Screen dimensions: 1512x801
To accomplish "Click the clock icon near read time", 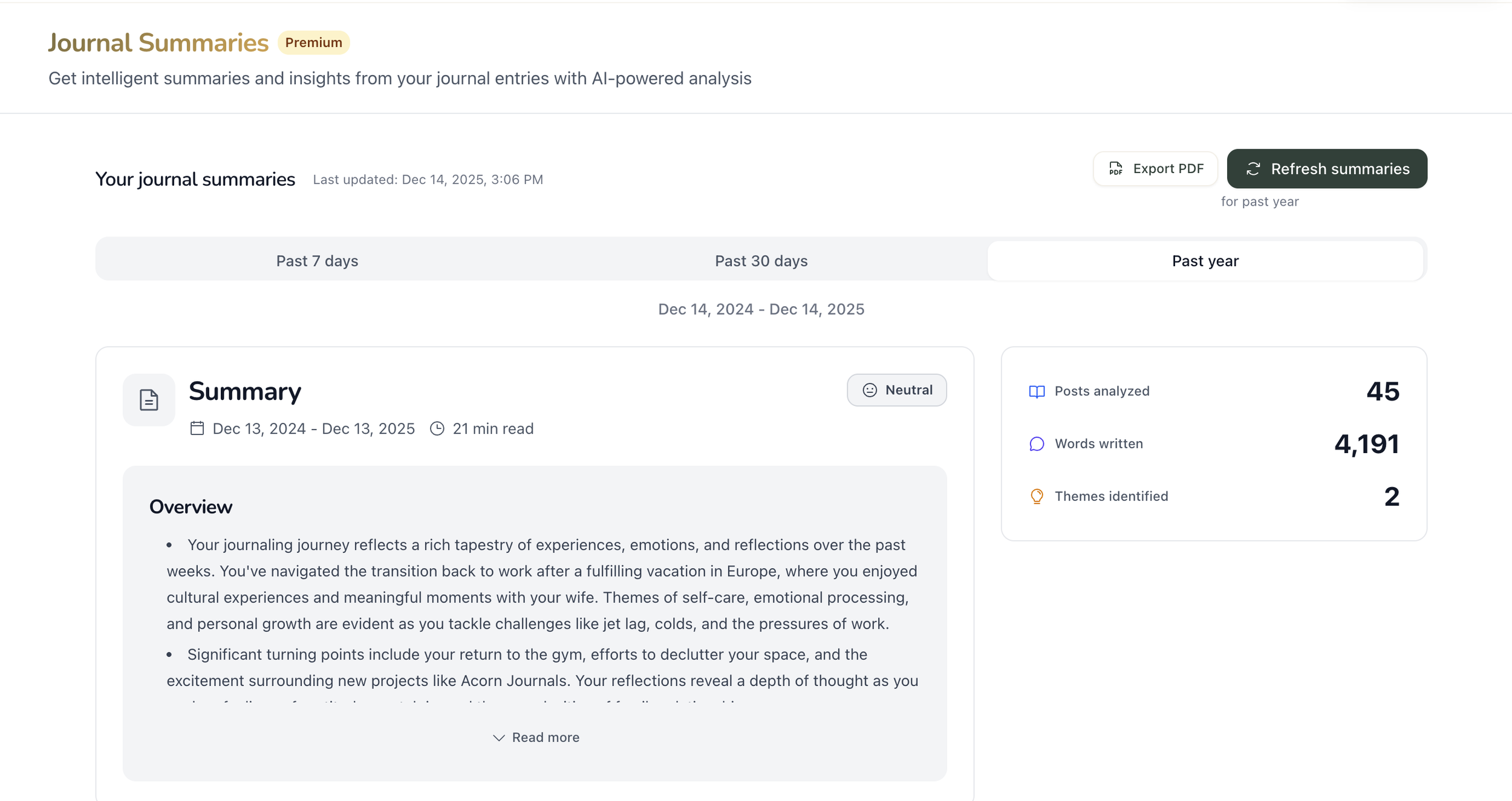I will click(437, 428).
